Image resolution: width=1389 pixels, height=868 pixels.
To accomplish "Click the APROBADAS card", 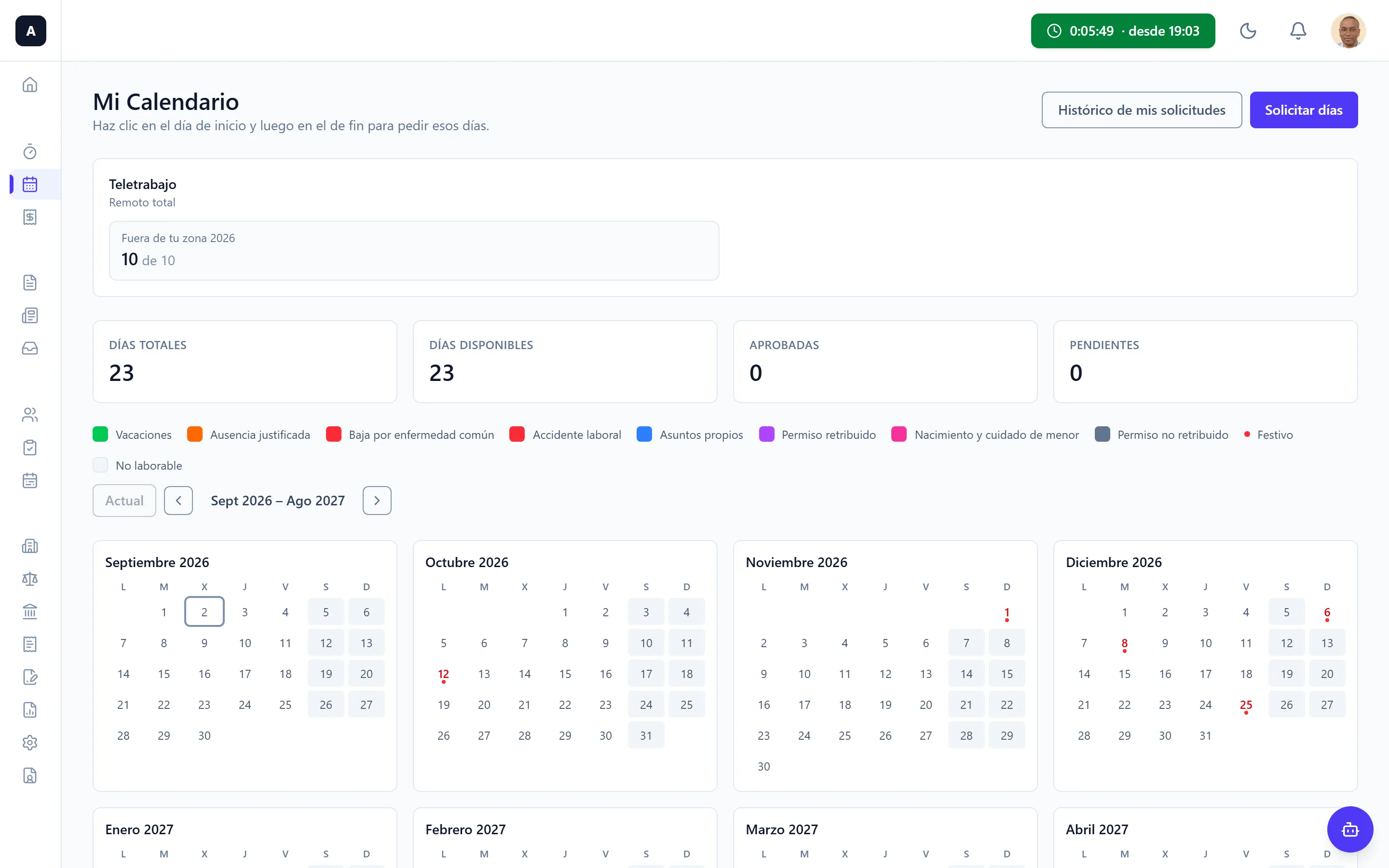I will click(x=885, y=362).
